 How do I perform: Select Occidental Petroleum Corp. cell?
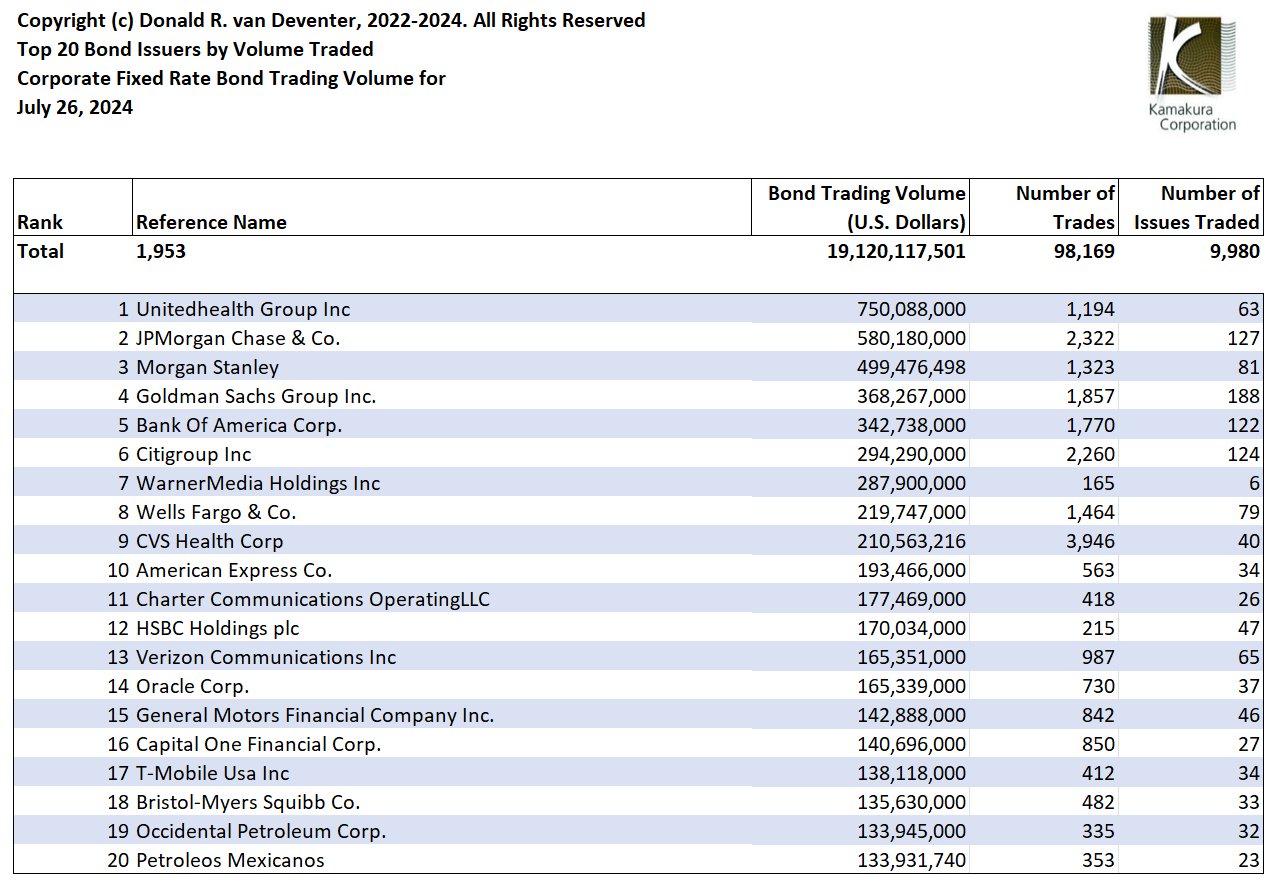[x=261, y=831]
